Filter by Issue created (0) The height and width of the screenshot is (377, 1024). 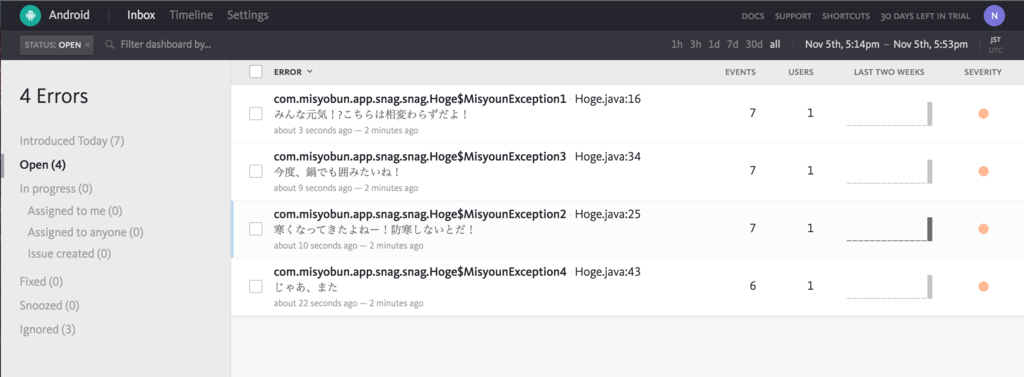69,254
